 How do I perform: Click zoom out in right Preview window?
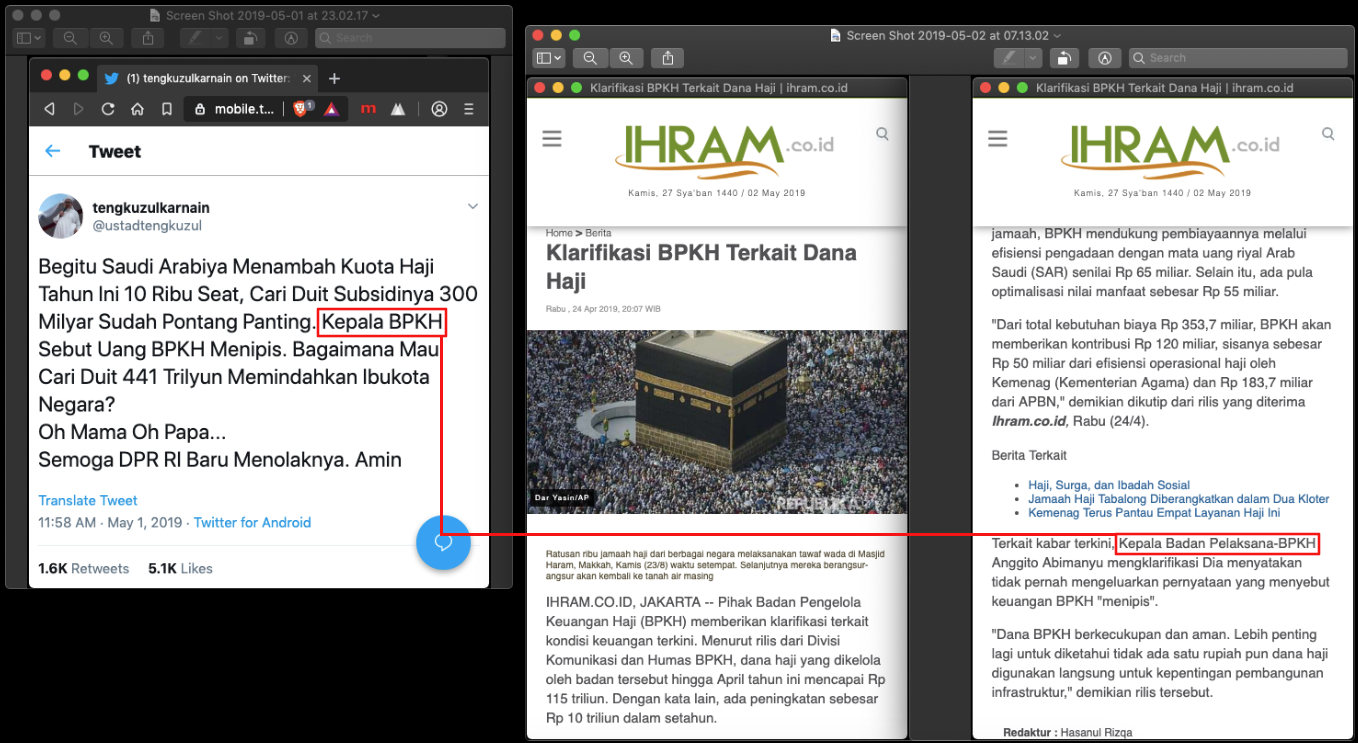pos(591,58)
